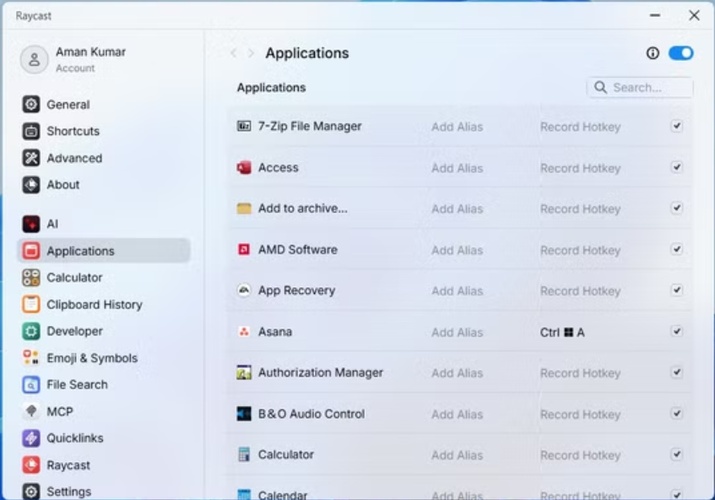715x500 pixels.
Task: Click the MCP icon in sidebar
Action: click(x=31, y=412)
